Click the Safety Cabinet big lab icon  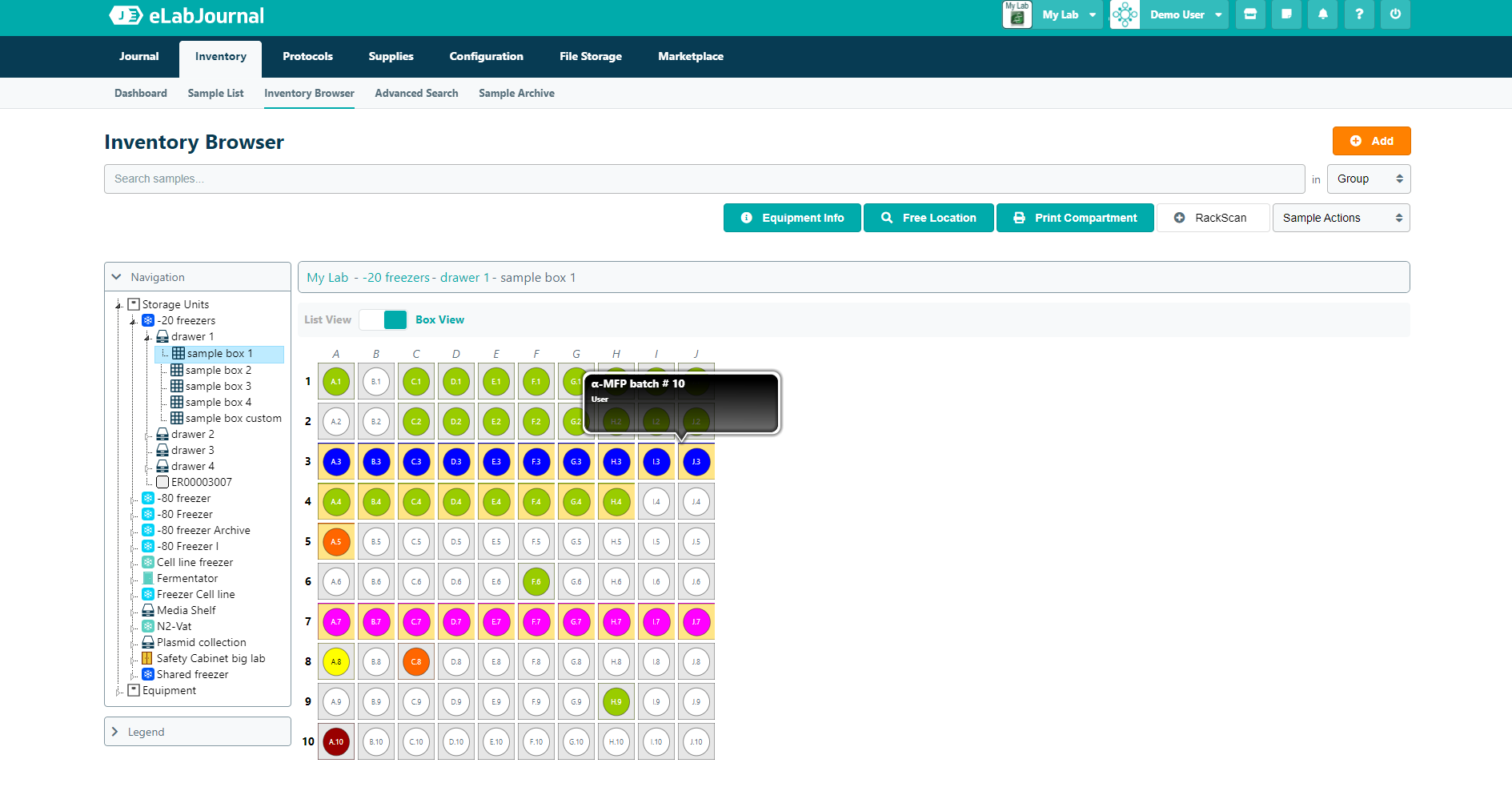click(148, 658)
